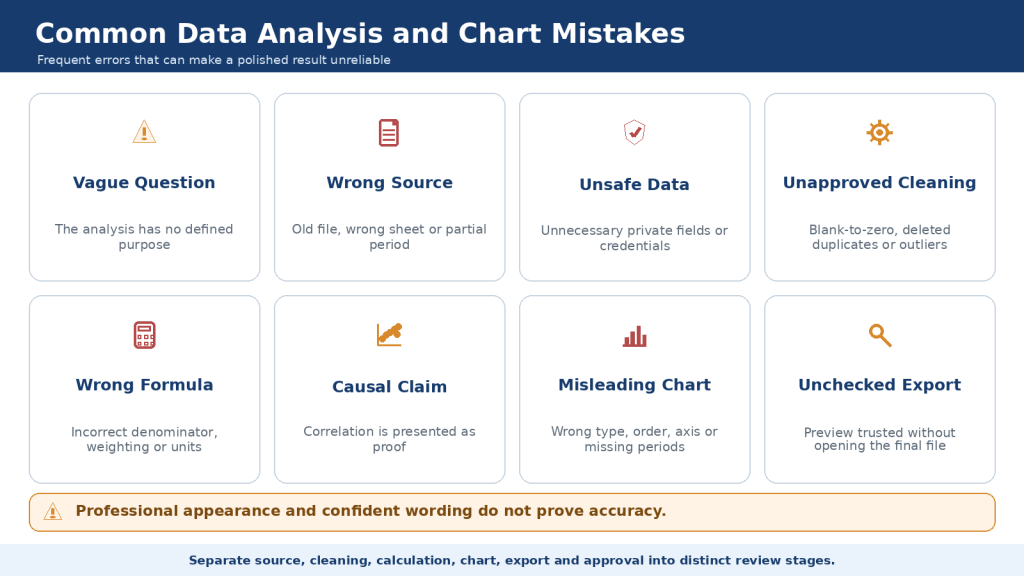The width and height of the screenshot is (1024, 576).
Task: Click the document icon above Wrong Source
Action: tap(389, 133)
